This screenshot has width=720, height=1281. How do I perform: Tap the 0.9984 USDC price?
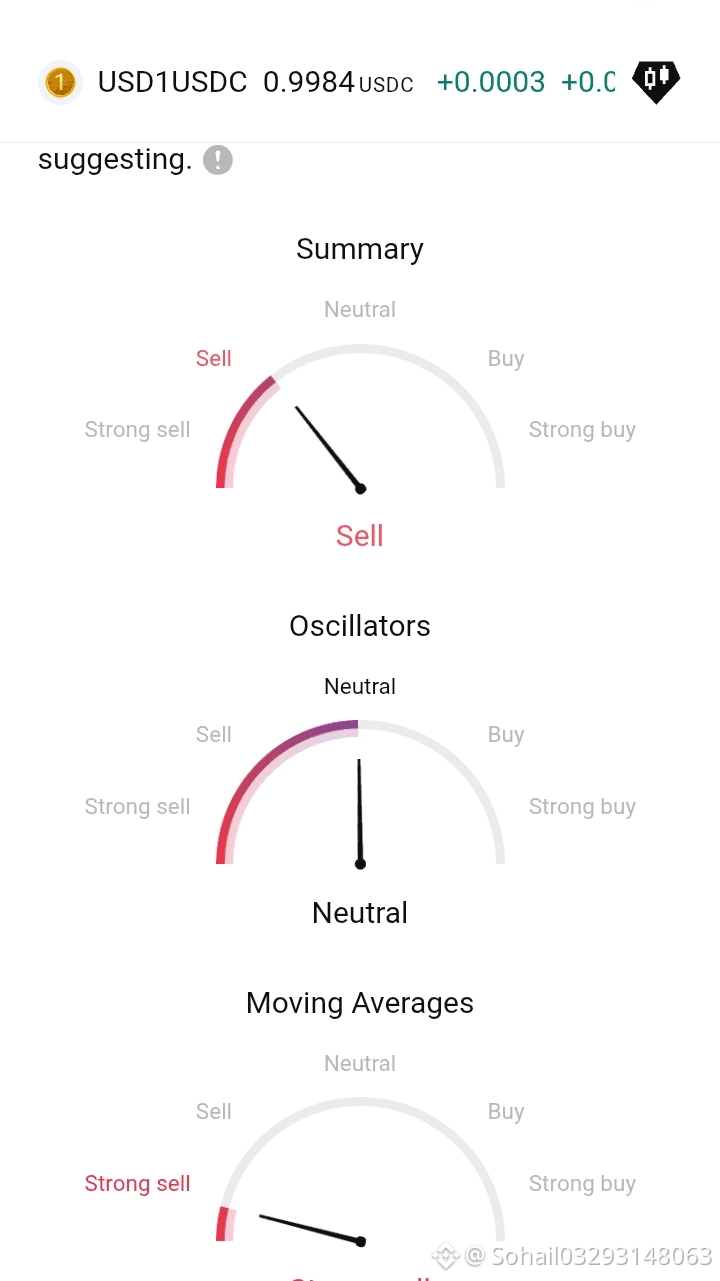[338, 83]
